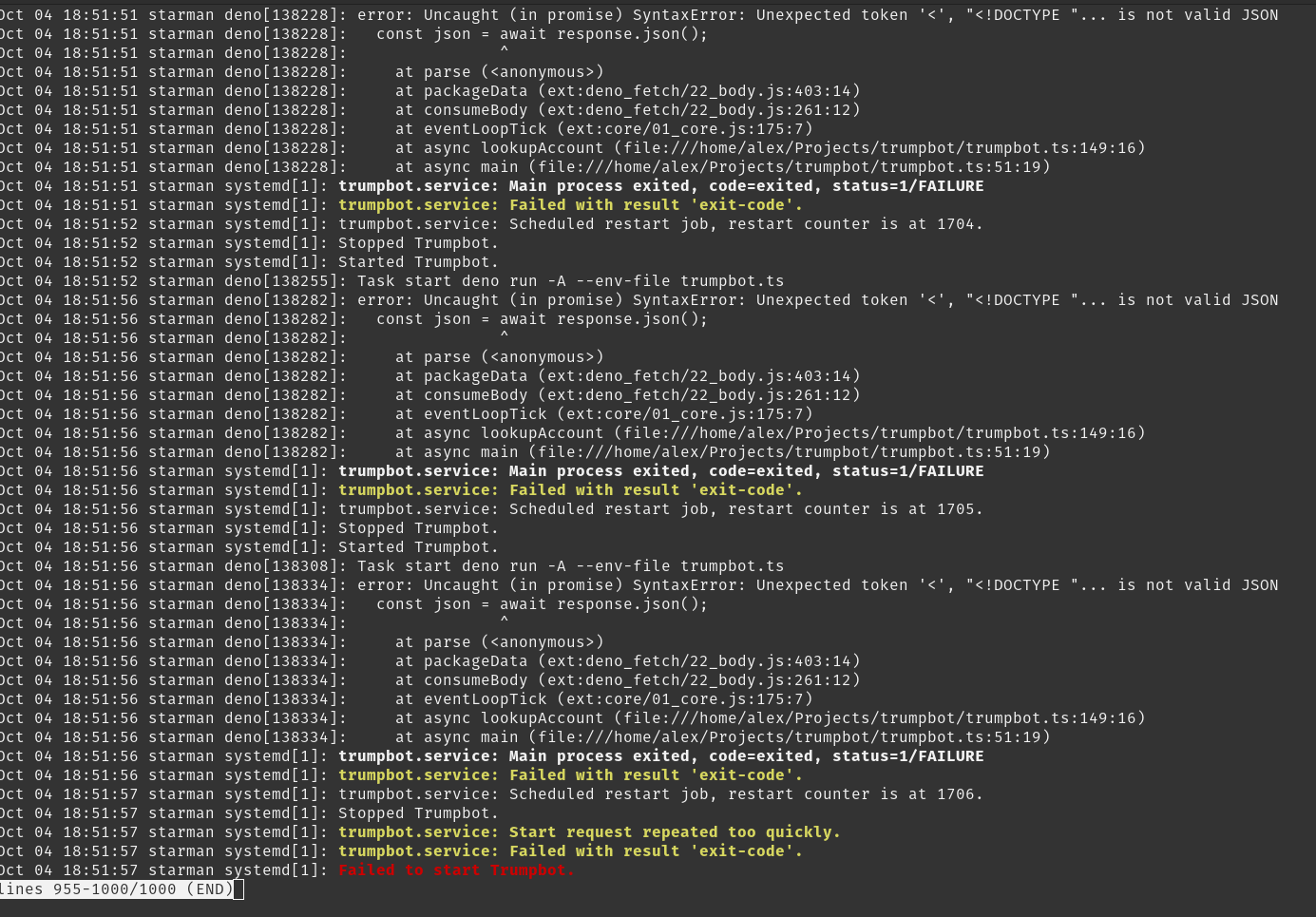Click the SyntaxError line from deno[138228]
The image size is (1316, 917).
tap(817, 15)
